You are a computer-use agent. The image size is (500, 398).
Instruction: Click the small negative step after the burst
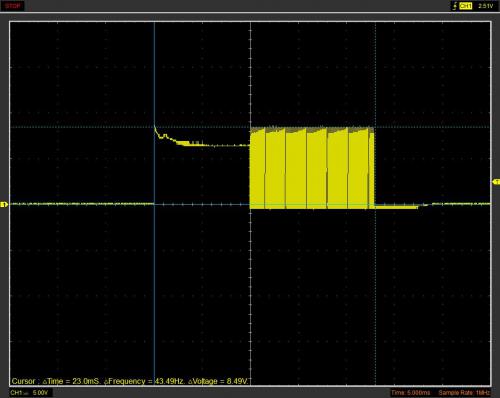point(397,207)
